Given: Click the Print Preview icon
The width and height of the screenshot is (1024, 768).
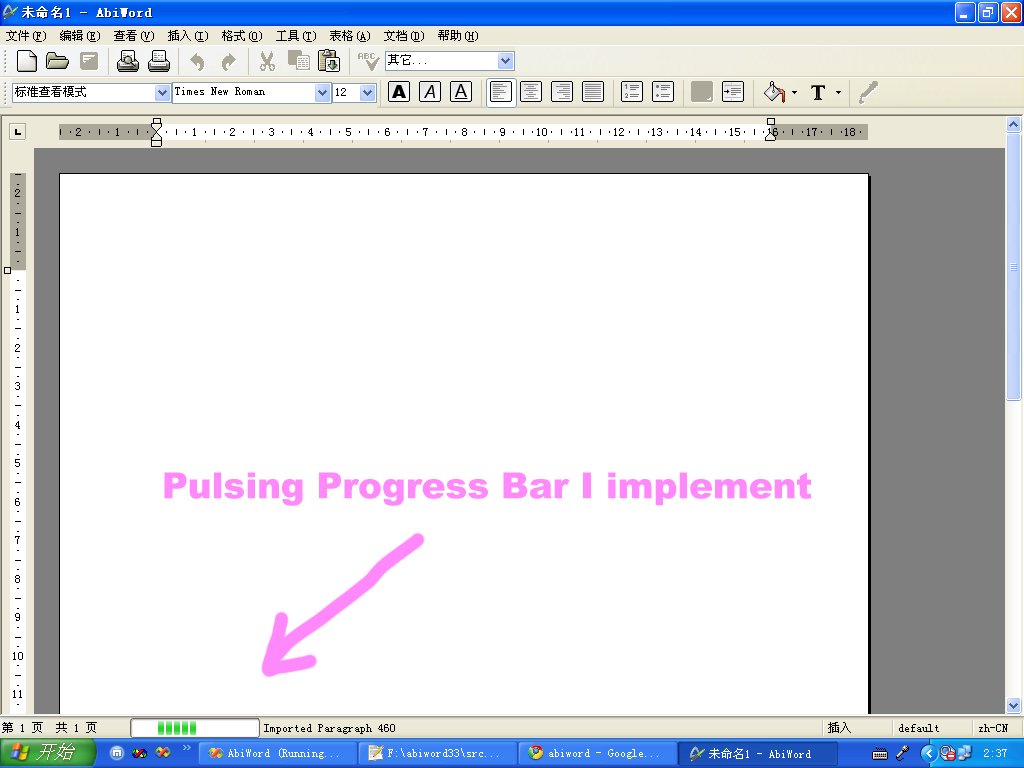Looking at the screenshot, I should pyautogui.click(x=128, y=61).
